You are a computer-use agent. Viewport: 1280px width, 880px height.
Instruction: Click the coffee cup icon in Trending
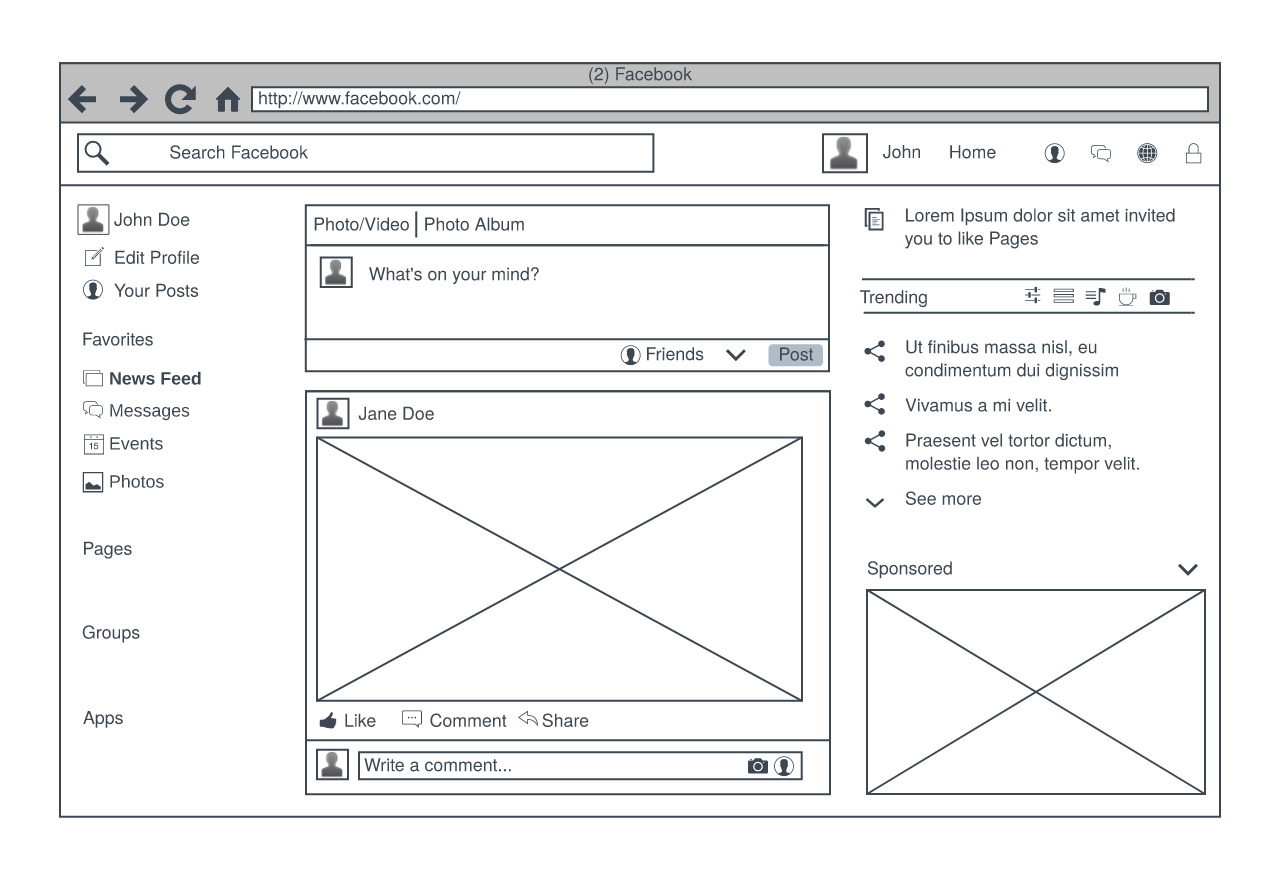coord(1127,296)
